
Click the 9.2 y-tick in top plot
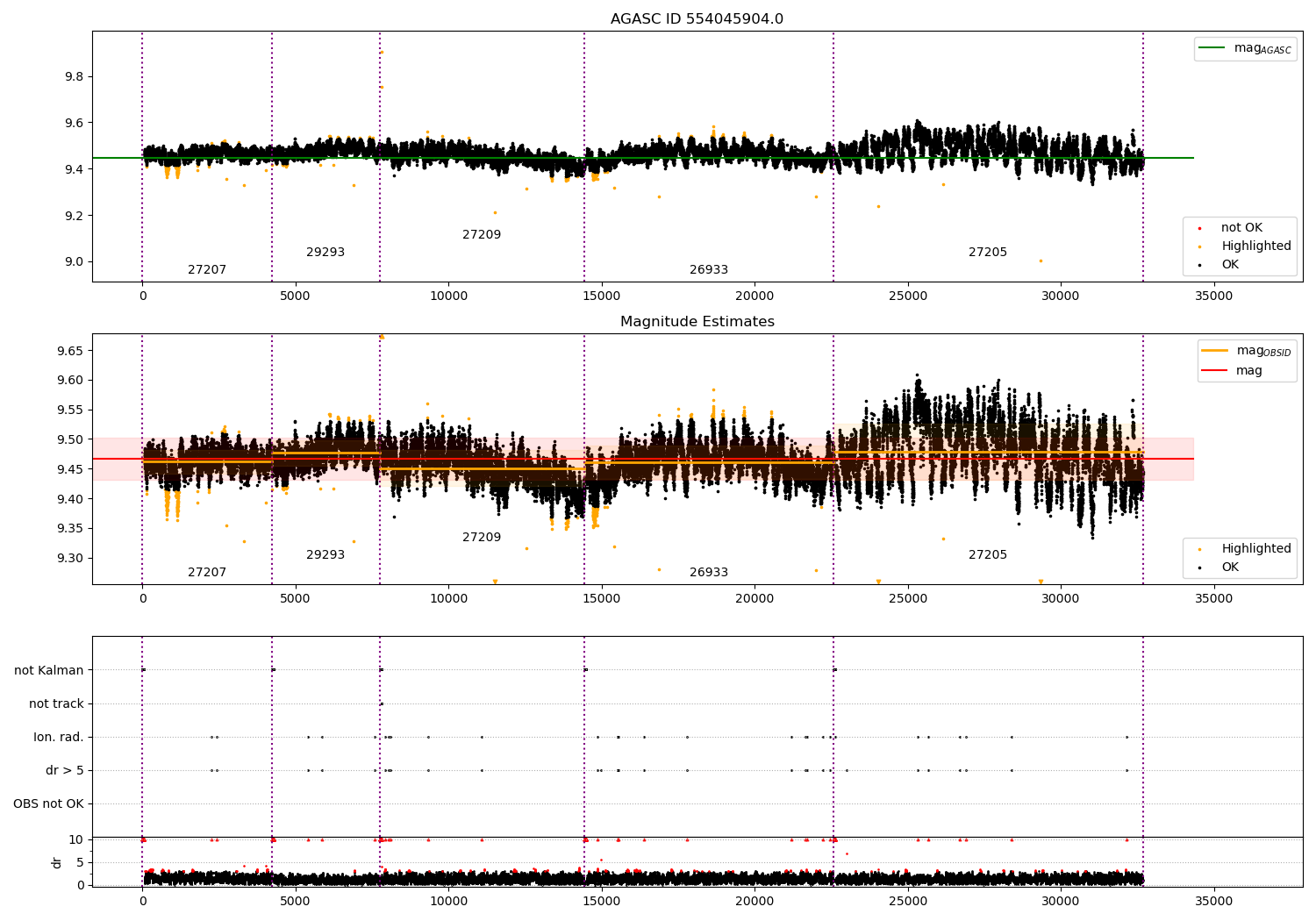tap(75, 216)
